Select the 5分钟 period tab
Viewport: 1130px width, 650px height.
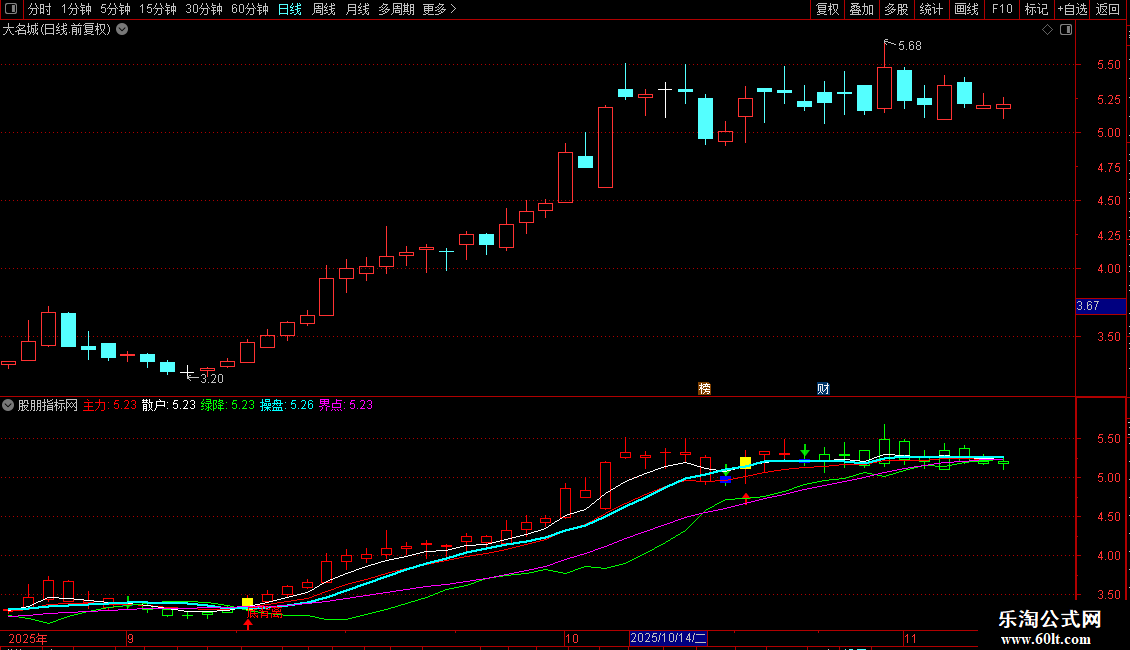(115, 9)
